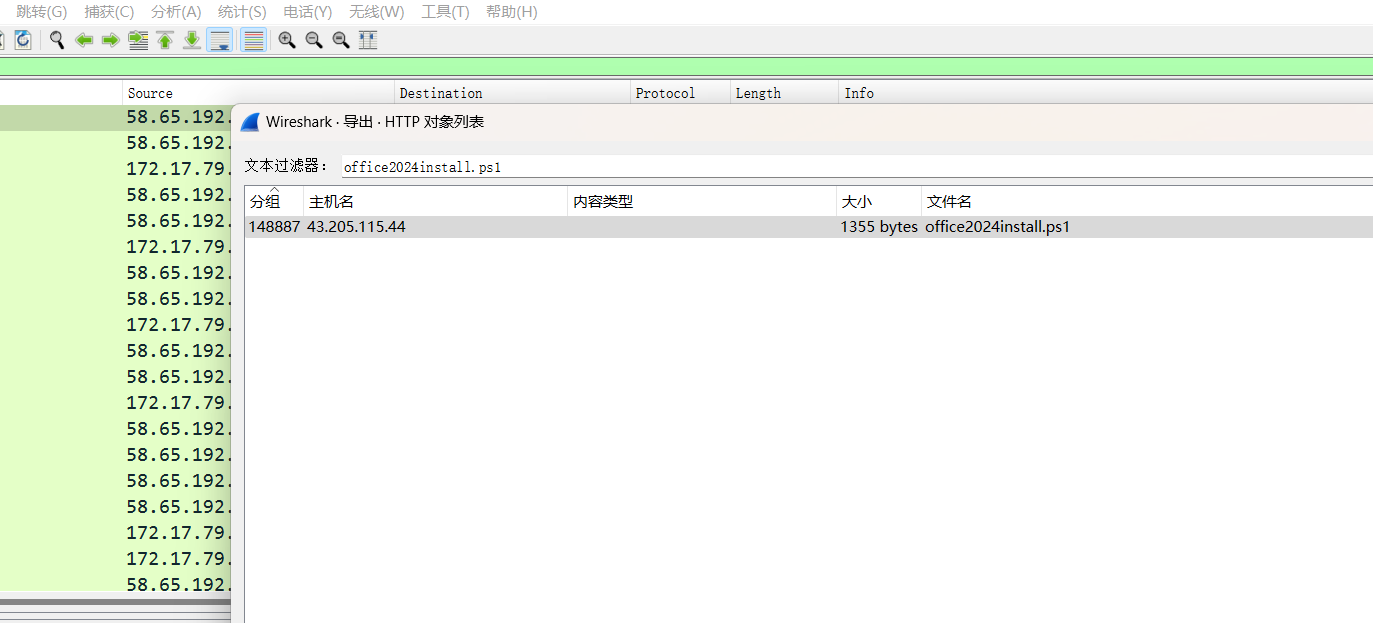Select office2024install.ps1 file name in list
Viewport: 1373px width, 623px height.
coord(997,227)
